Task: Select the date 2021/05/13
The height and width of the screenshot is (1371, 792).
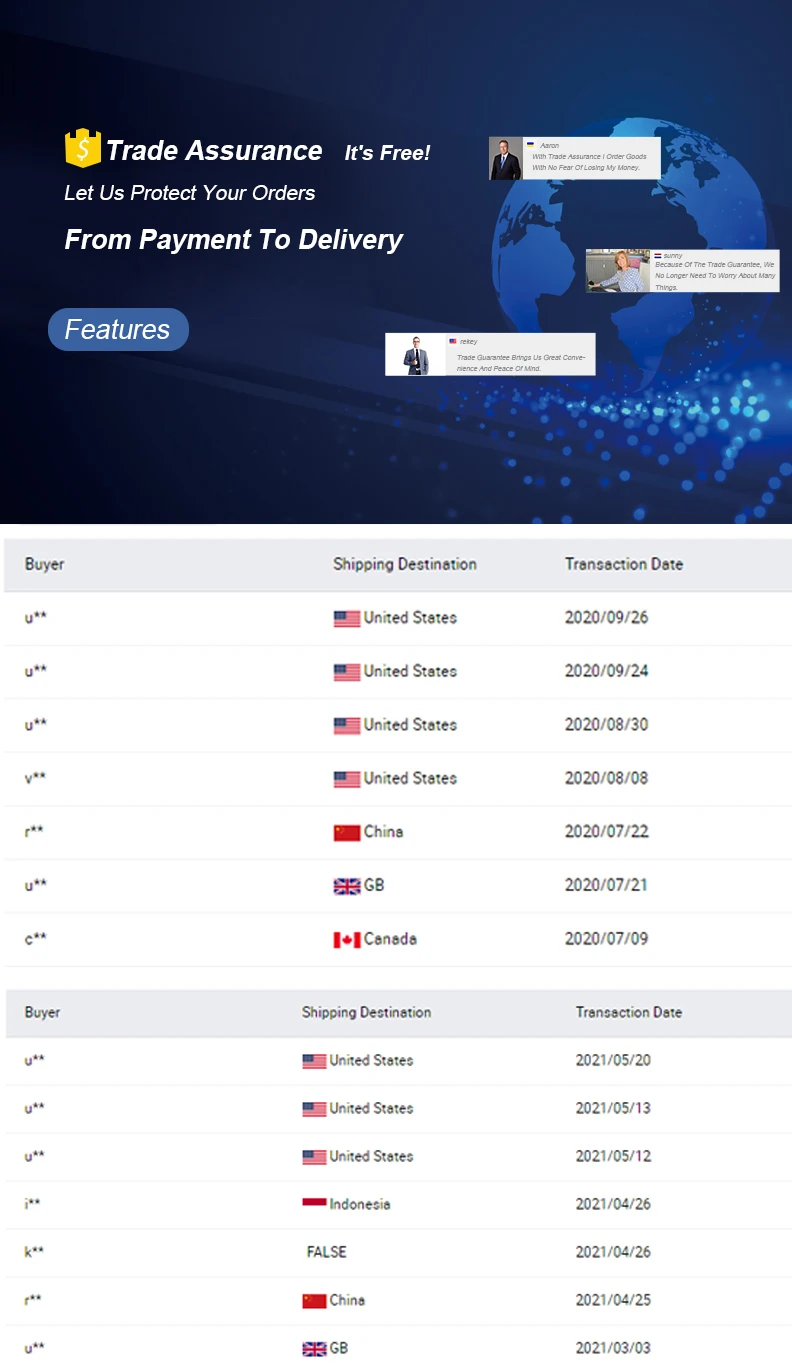Action: pyautogui.click(x=614, y=1108)
